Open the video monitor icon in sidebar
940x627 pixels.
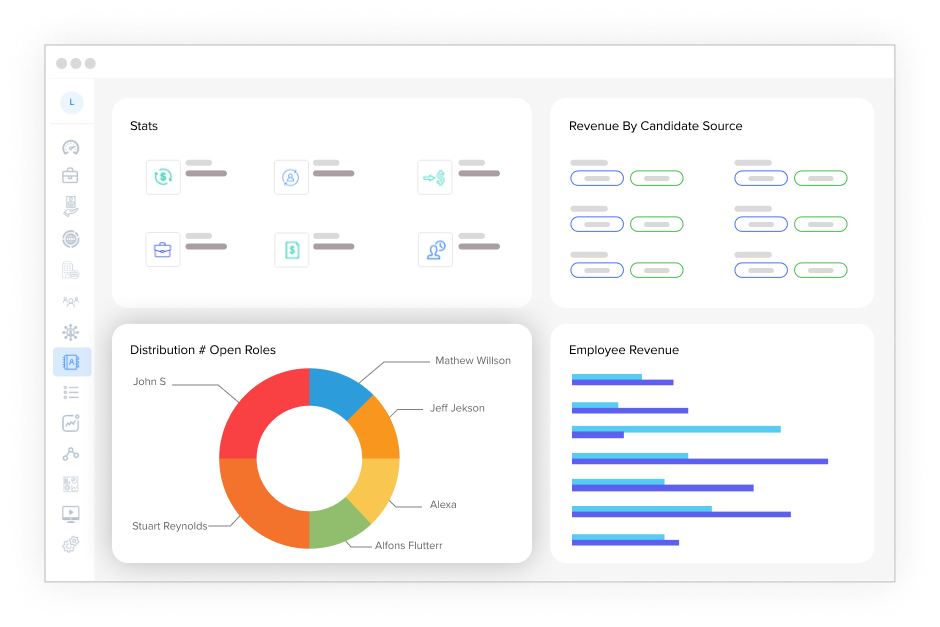click(70, 514)
